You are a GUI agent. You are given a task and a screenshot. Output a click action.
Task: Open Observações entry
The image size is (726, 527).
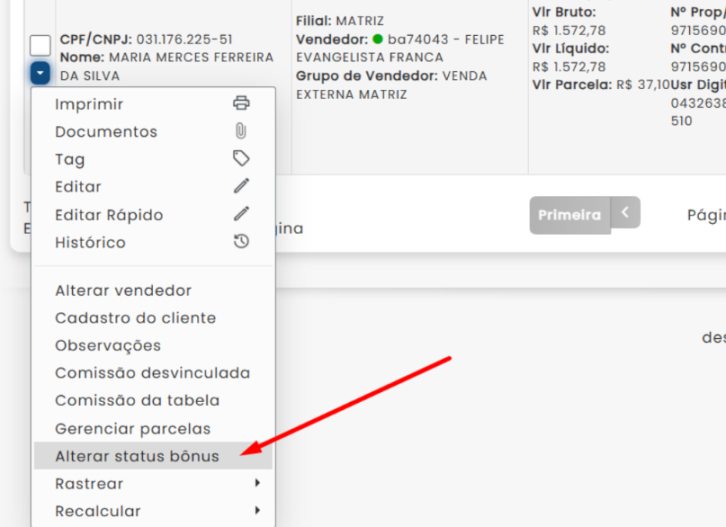108,346
